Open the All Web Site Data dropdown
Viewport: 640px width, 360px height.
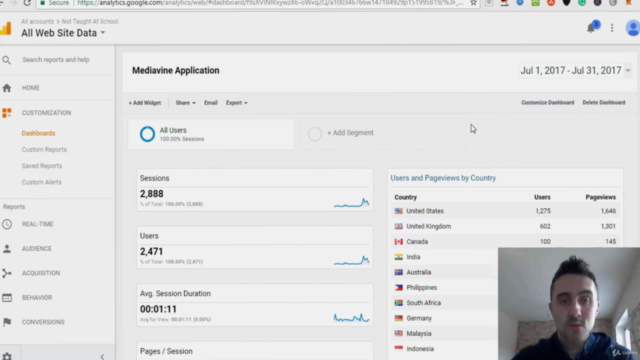[x=63, y=33]
